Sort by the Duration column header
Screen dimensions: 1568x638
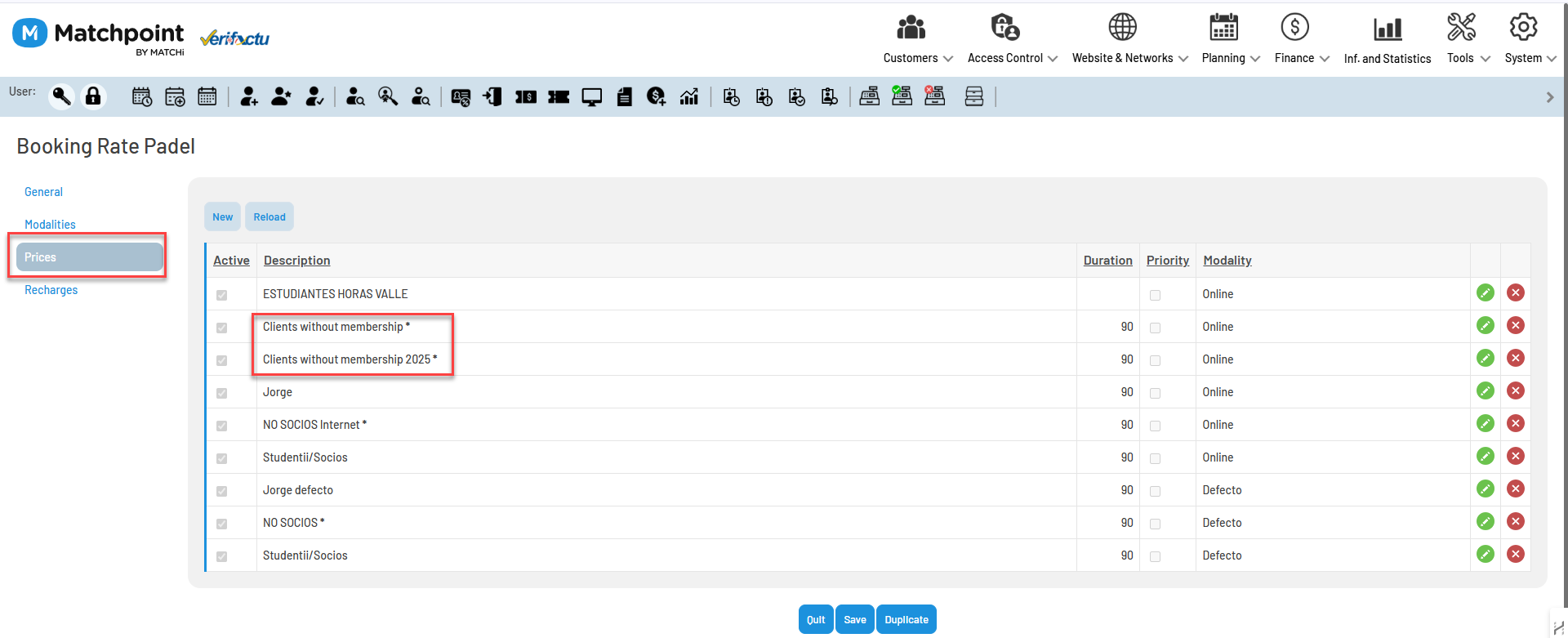pyautogui.click(x=1107, y=261)
